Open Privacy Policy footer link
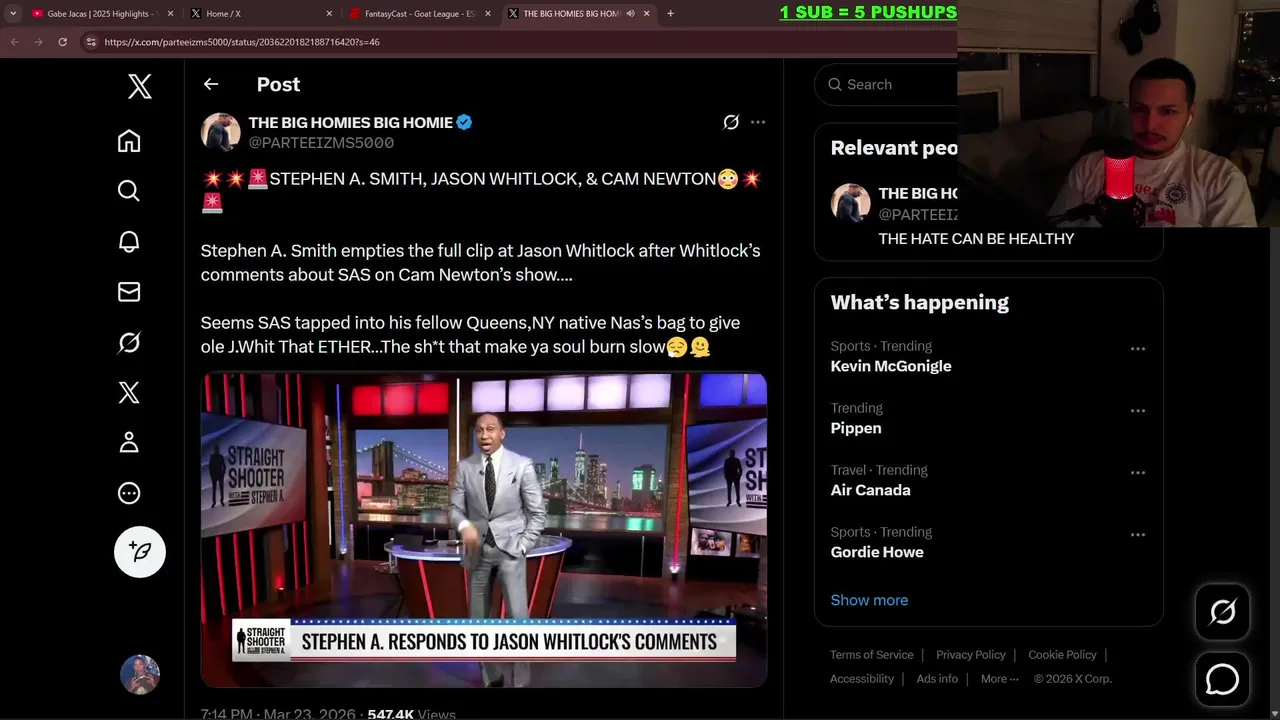1280x720 pixels. click(x=971, y=655)
